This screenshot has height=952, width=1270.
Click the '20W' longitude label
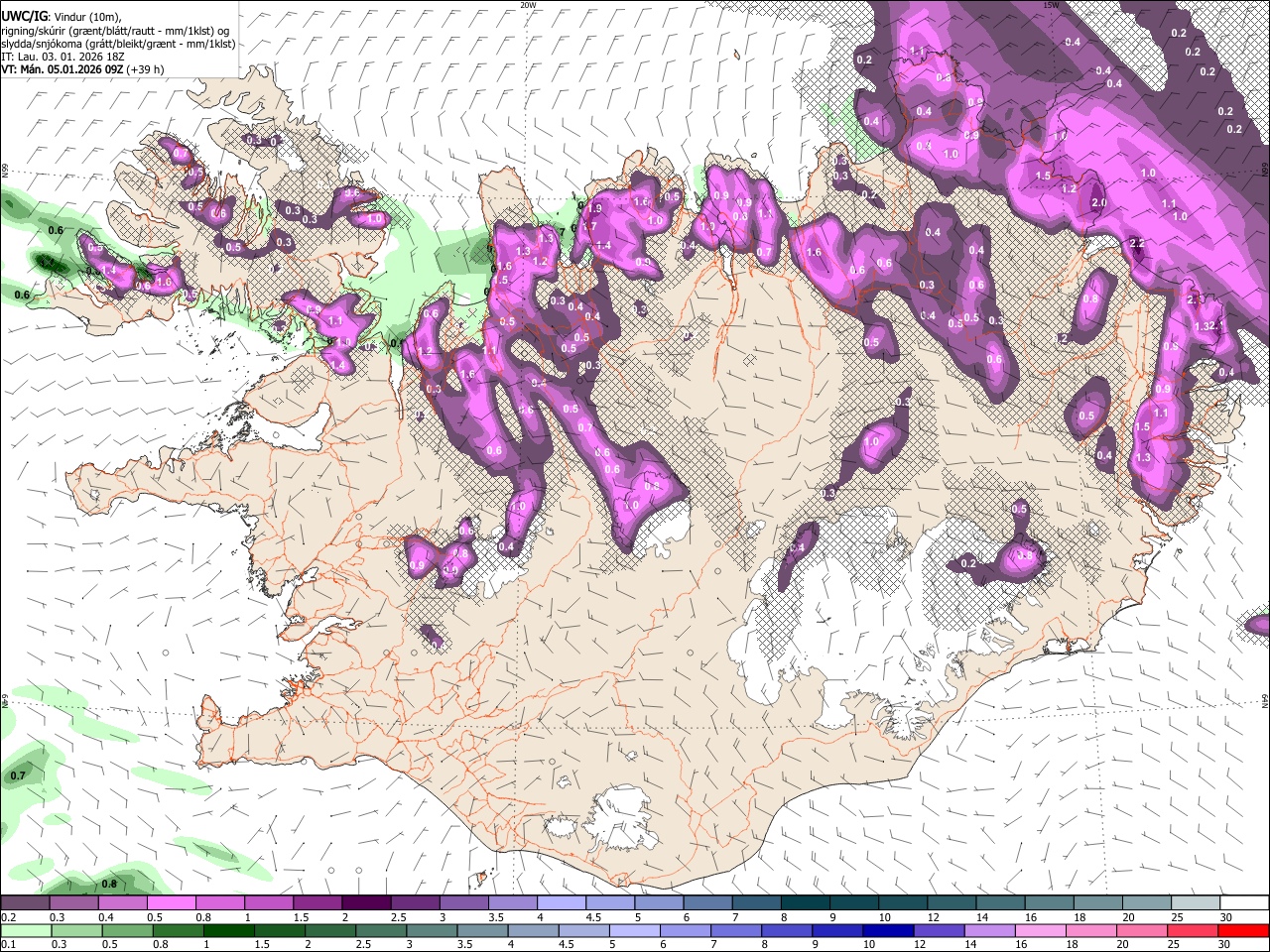tap(528, 5)
